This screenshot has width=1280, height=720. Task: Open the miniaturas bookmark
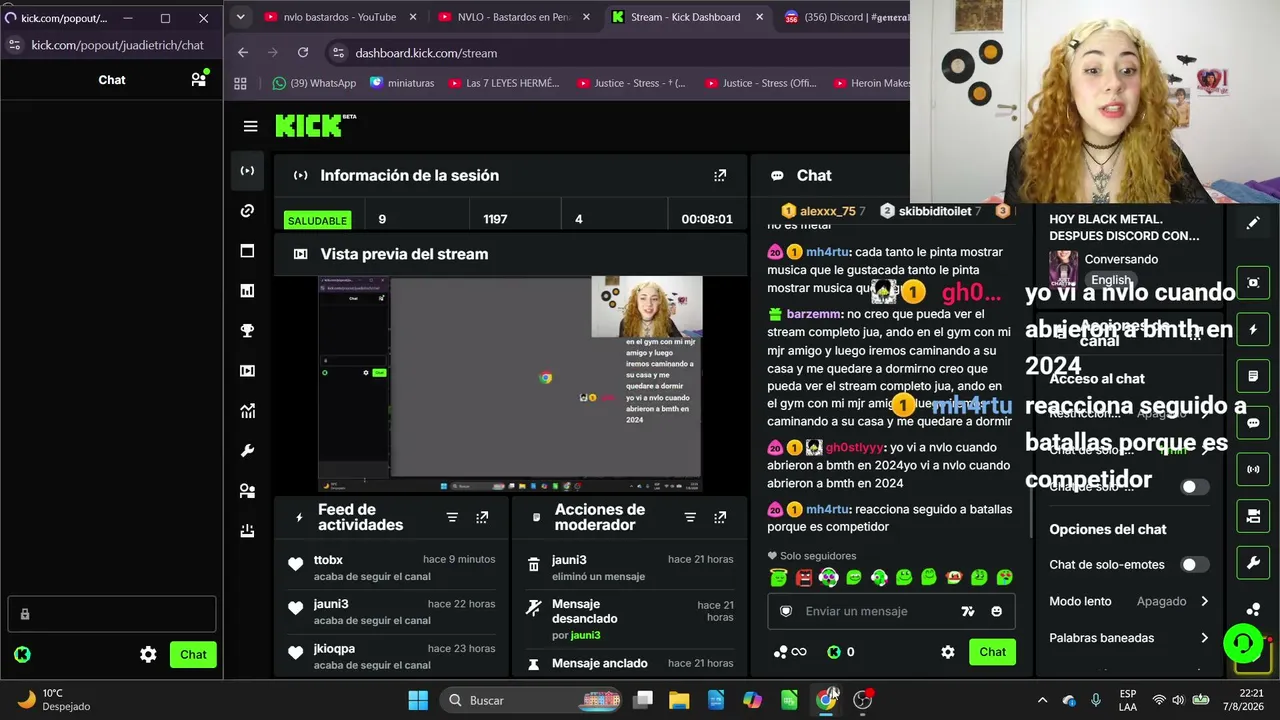(402, 83)
